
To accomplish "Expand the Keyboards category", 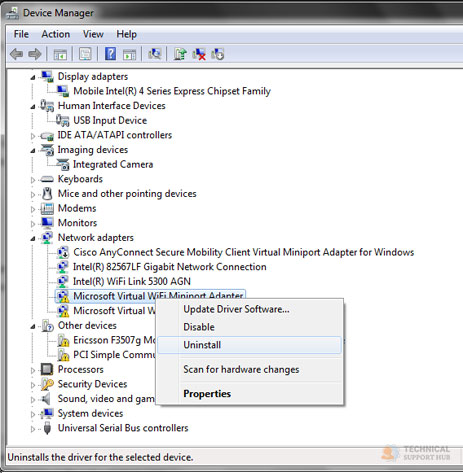I will 33,180.
